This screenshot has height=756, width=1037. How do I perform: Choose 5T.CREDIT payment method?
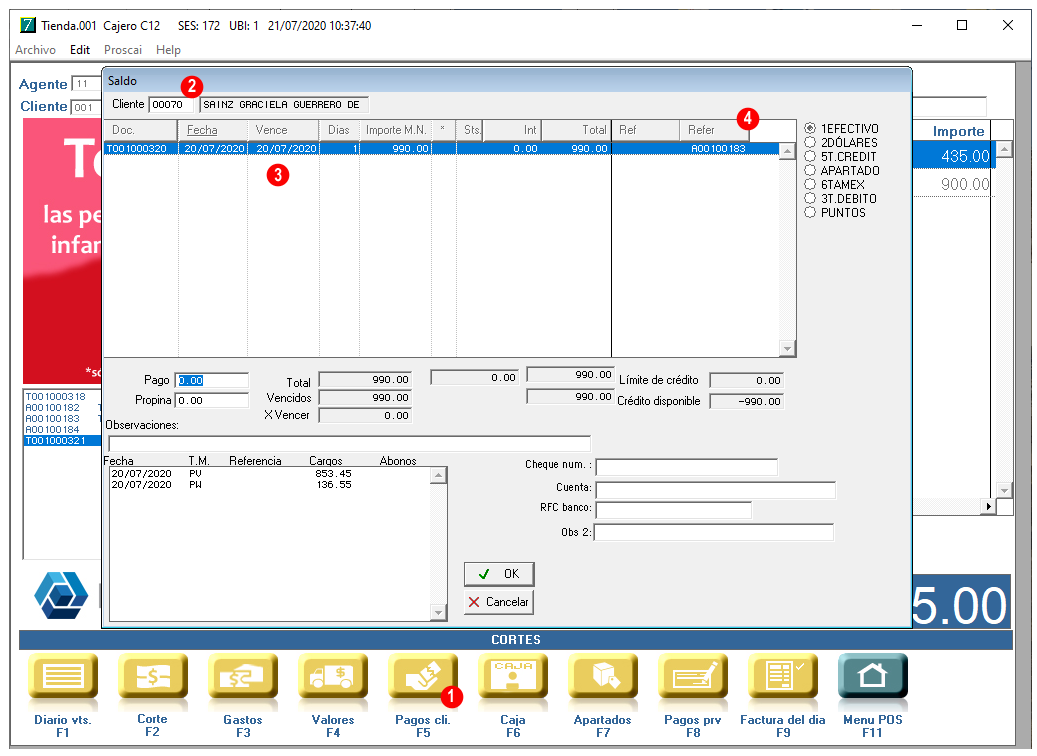[810, 157]
